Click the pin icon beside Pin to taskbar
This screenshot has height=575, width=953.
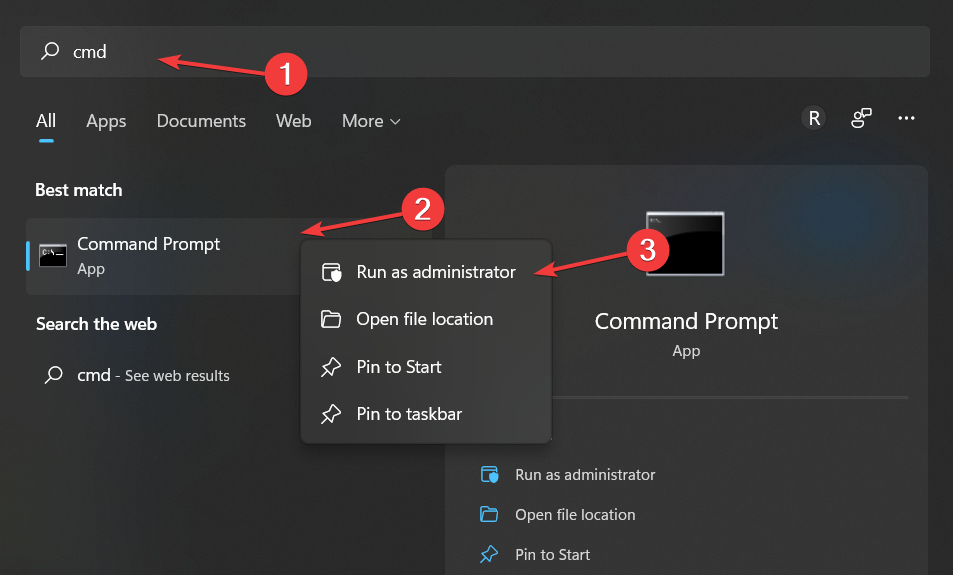[331, 414]
